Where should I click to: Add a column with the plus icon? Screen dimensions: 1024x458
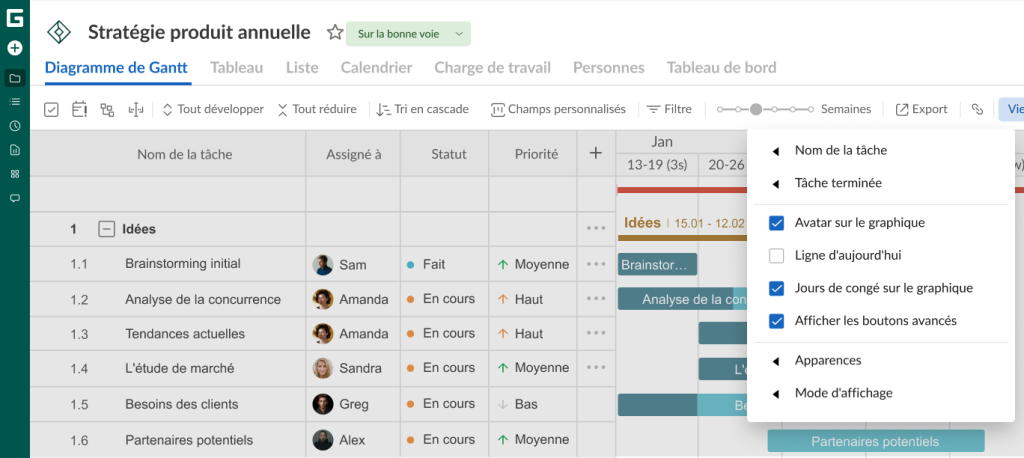click(x=596, y=154)
